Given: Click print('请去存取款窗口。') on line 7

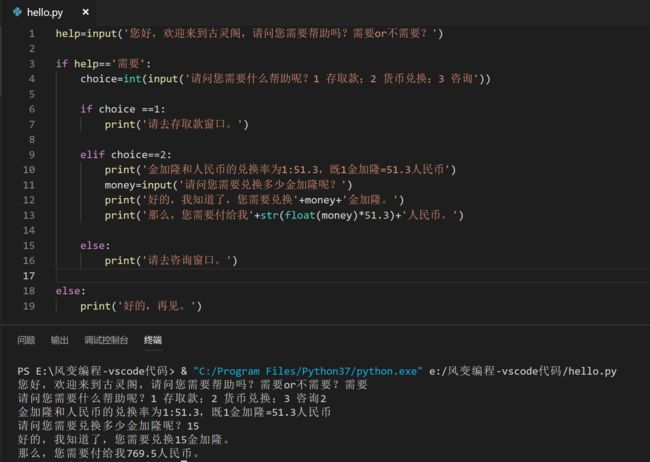Looking at the screenshot, I should (177, 124).
